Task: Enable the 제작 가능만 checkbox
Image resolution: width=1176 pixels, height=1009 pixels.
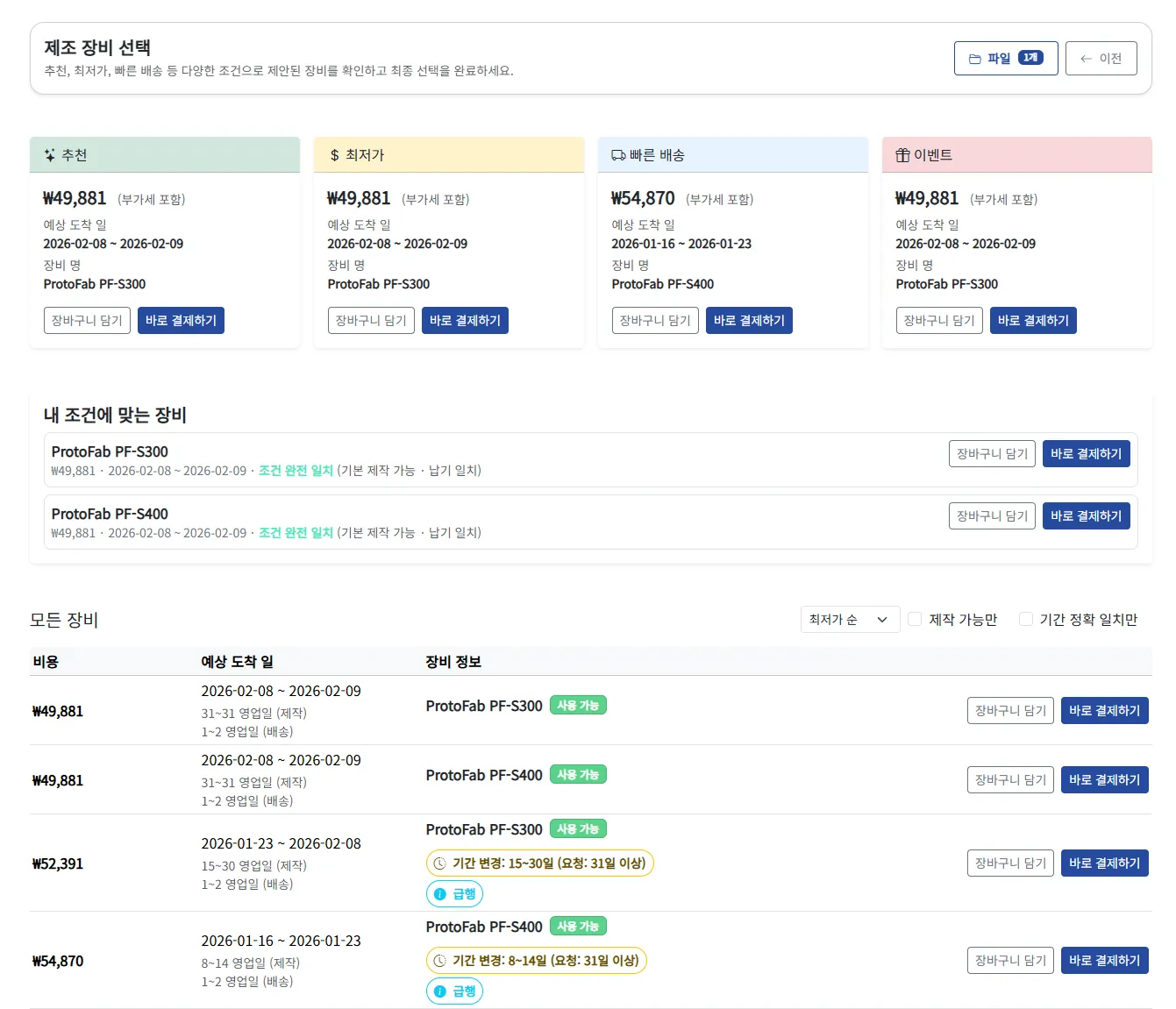Action: point(915,619)
